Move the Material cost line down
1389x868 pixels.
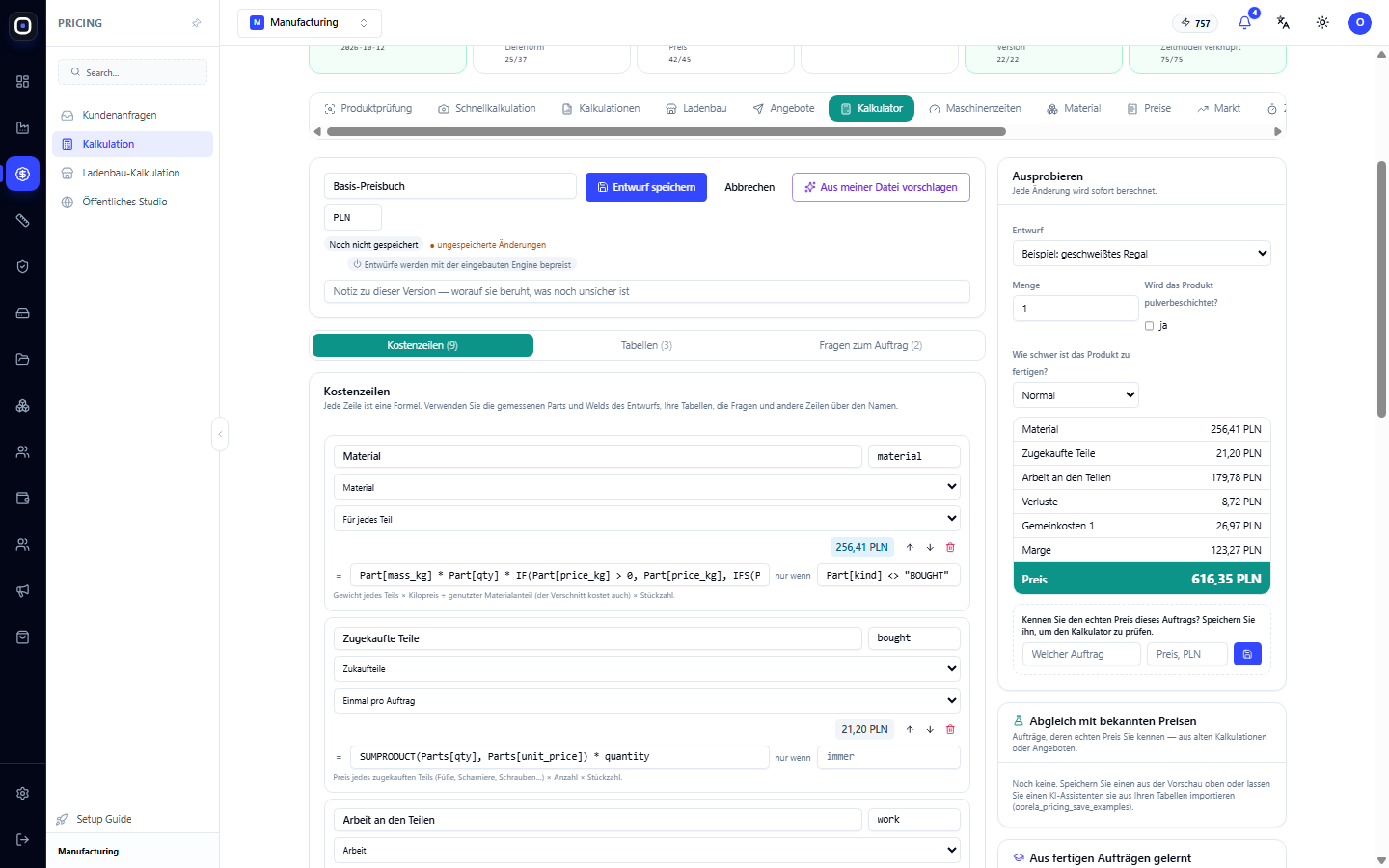coord(930,547)
